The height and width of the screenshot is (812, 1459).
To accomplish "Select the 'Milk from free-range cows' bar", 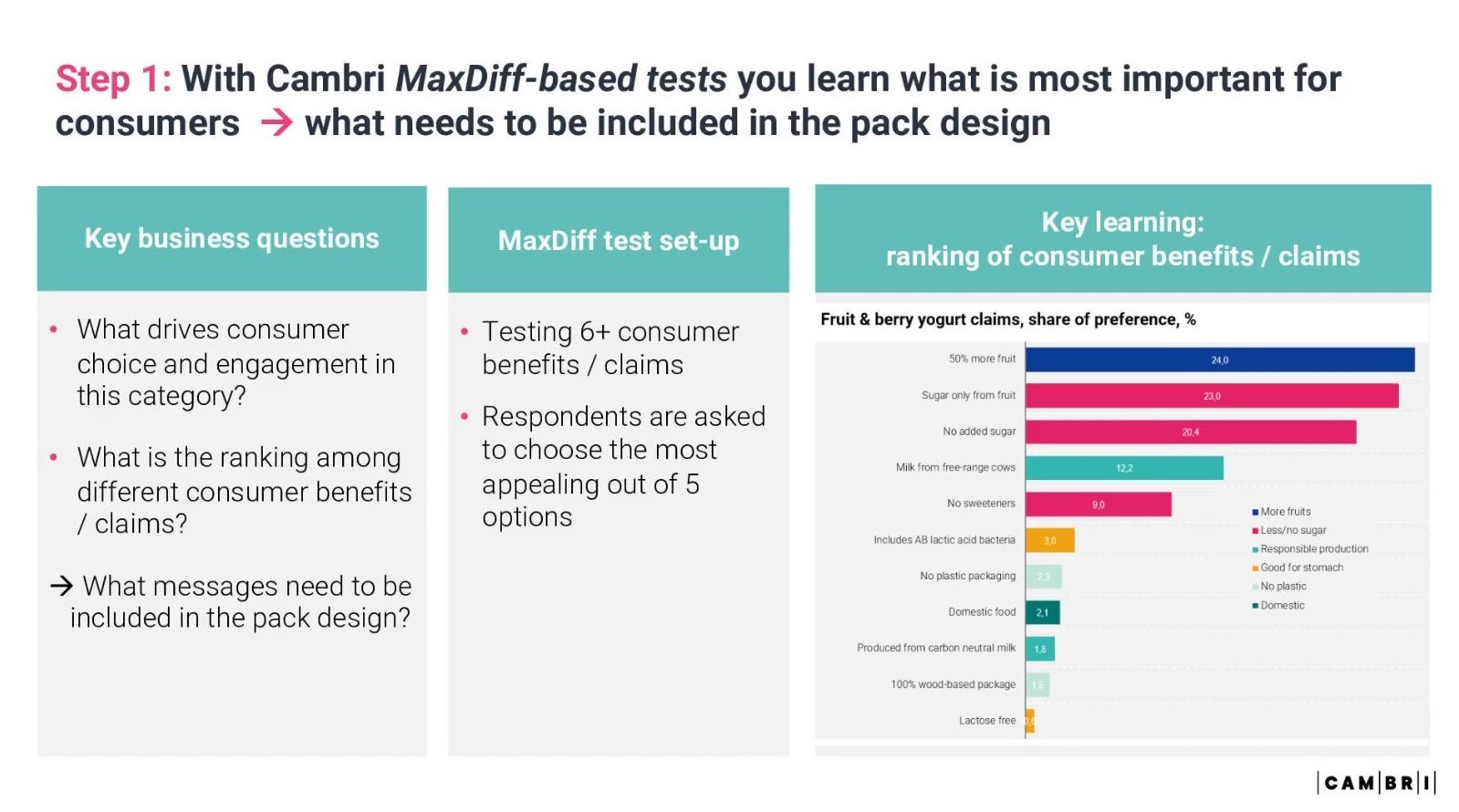I will (1124, 468).
